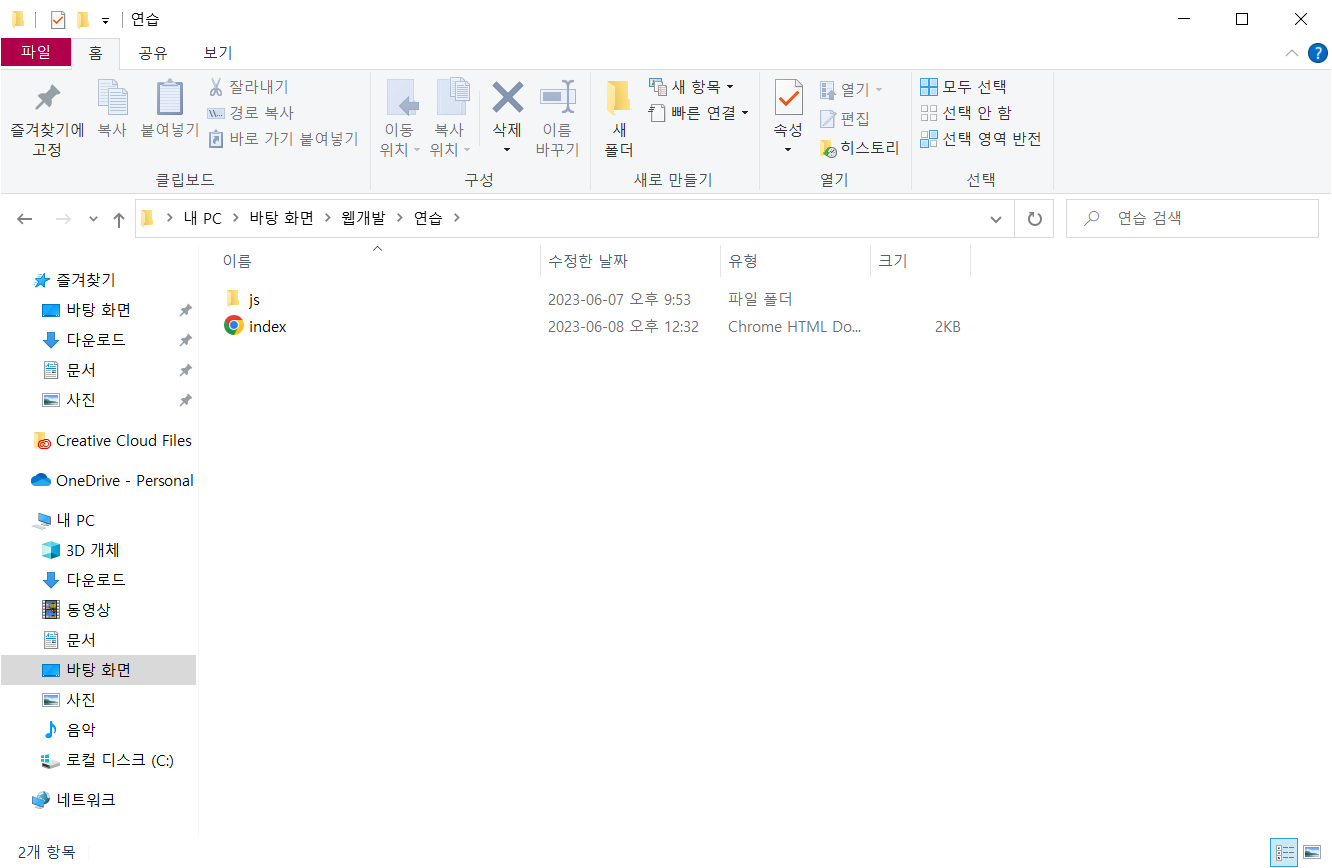Open the 빠른 연결 dropdown menu

click(744, 112)
